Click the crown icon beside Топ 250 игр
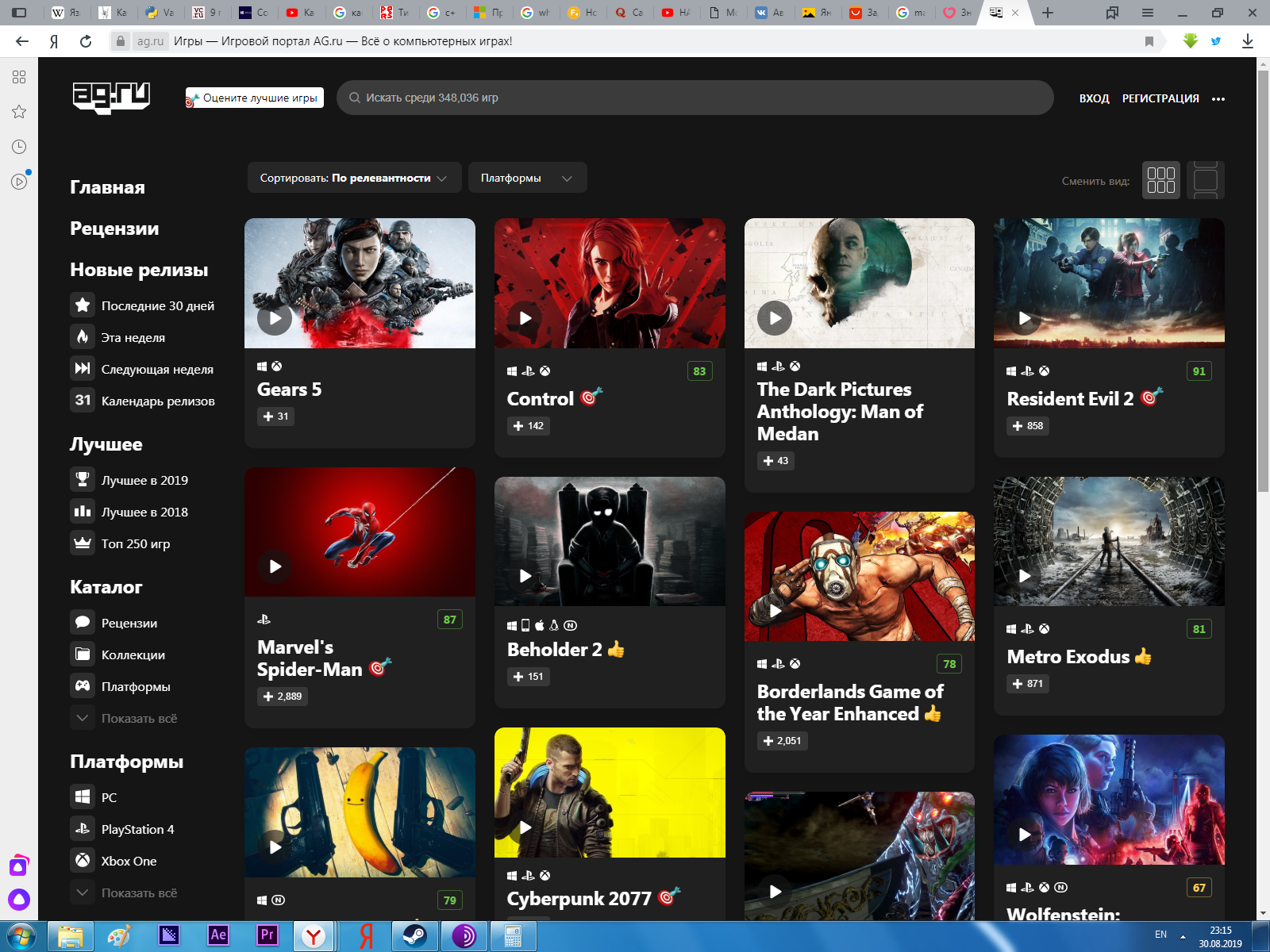Image resolution: width=1270 pixels, height=952 pixels. click(83, 543)
